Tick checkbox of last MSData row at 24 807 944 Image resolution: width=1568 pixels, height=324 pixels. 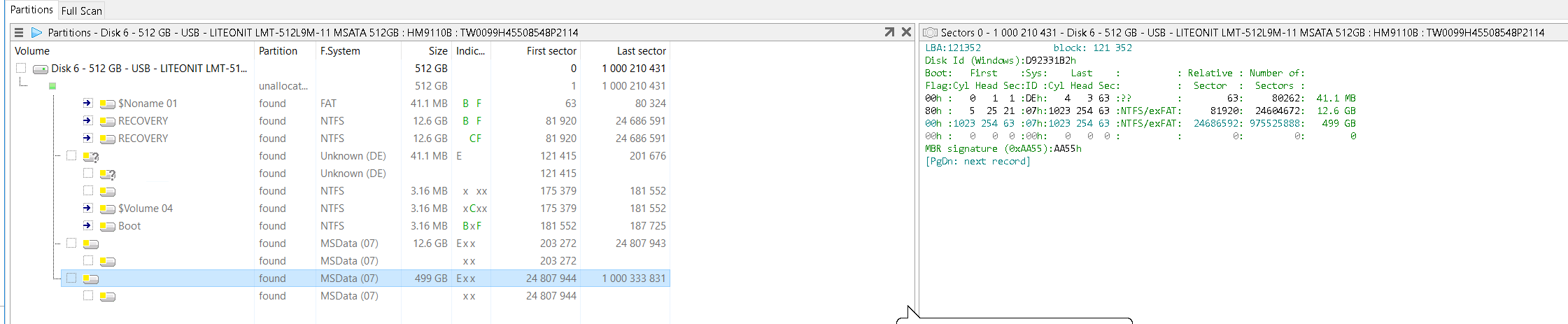(88, 295)
